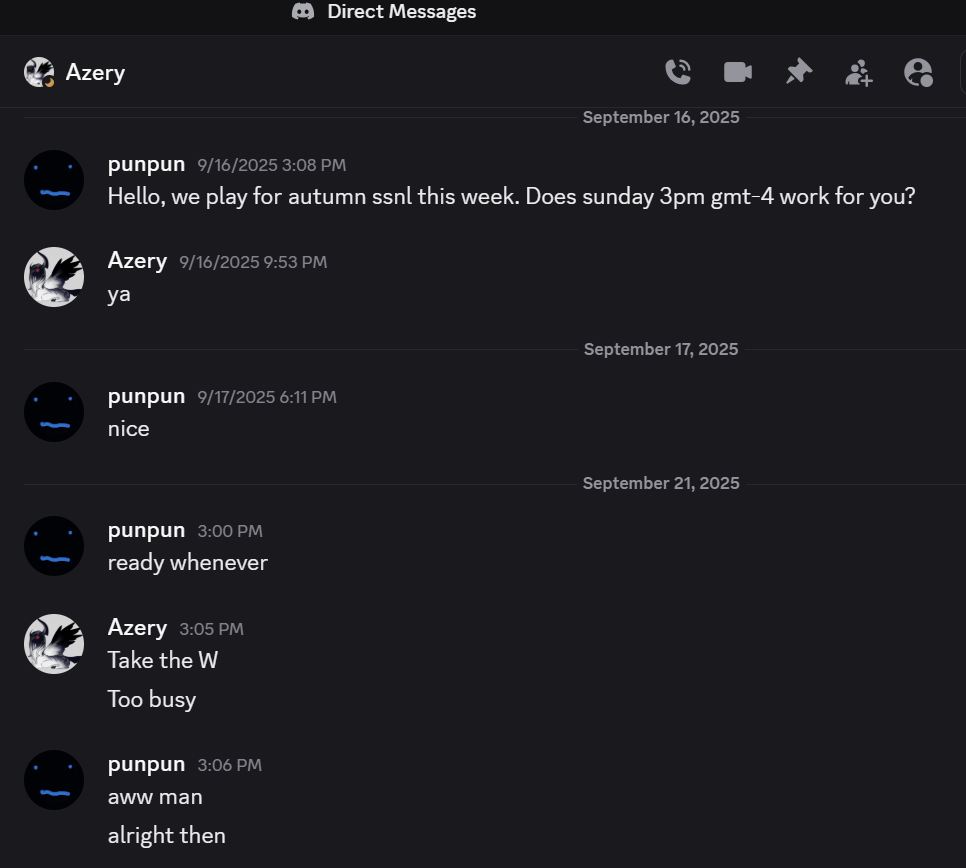
Task: Open Azery's avatar next to "ya" message
Action: pos(54,277)
